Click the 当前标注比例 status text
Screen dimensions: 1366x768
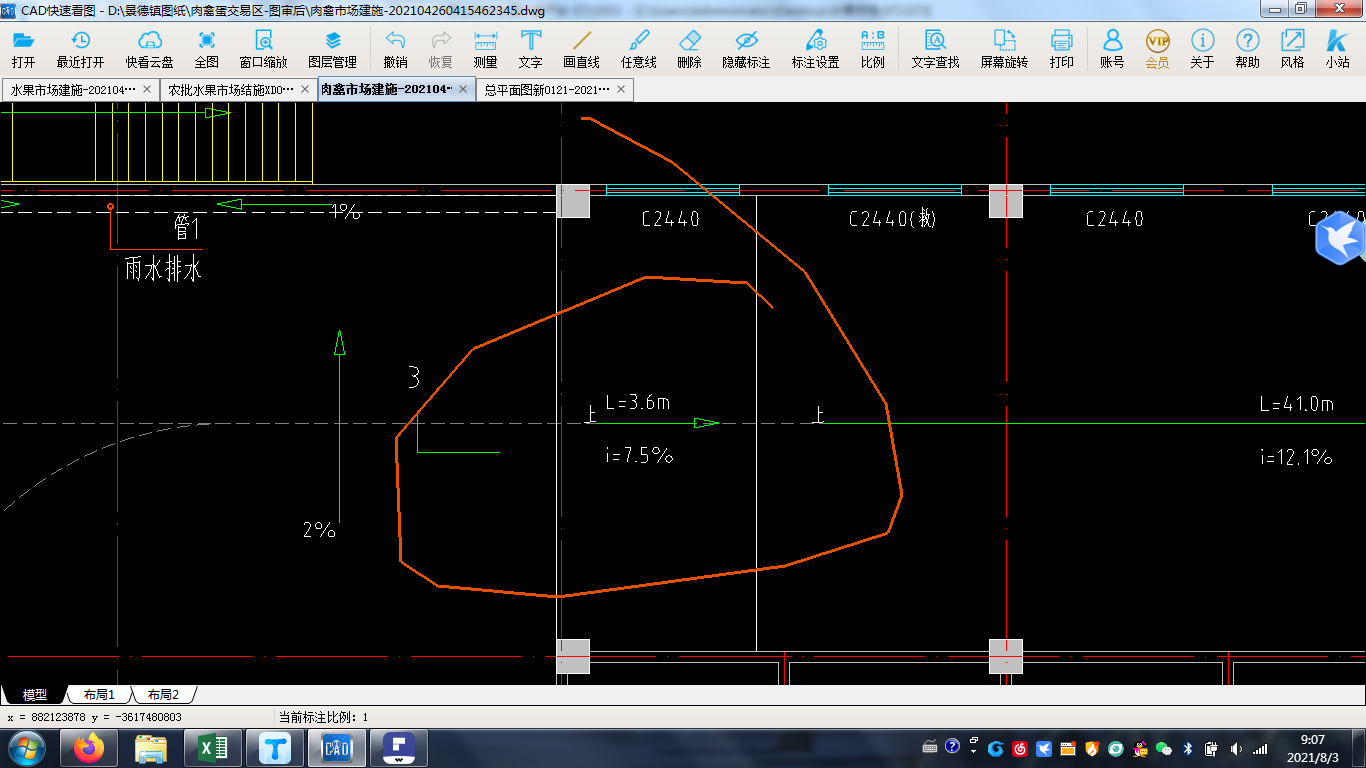tap(323, 717)
